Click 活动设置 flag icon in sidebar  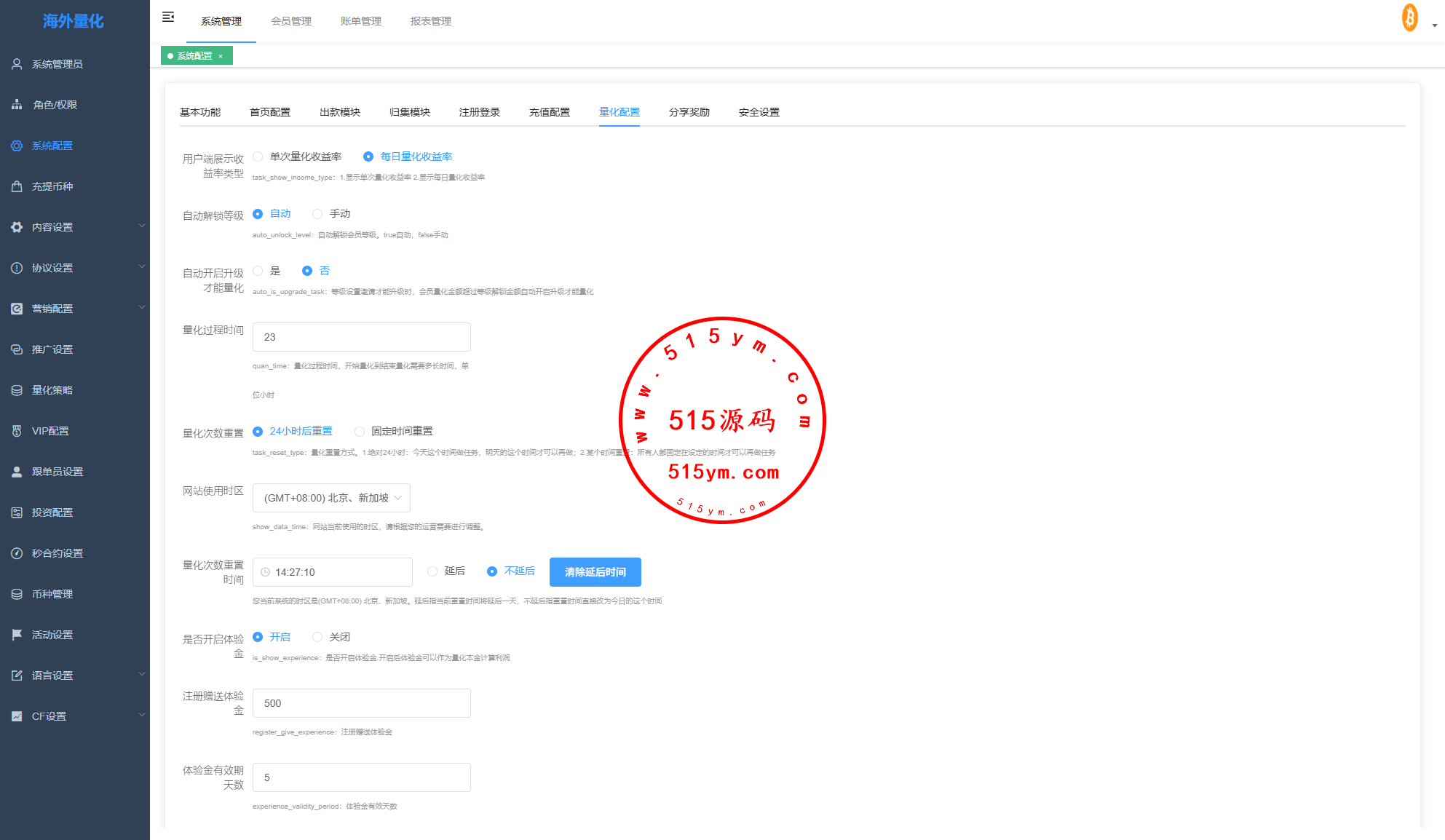pyautogui.click(x=17, y=635)
